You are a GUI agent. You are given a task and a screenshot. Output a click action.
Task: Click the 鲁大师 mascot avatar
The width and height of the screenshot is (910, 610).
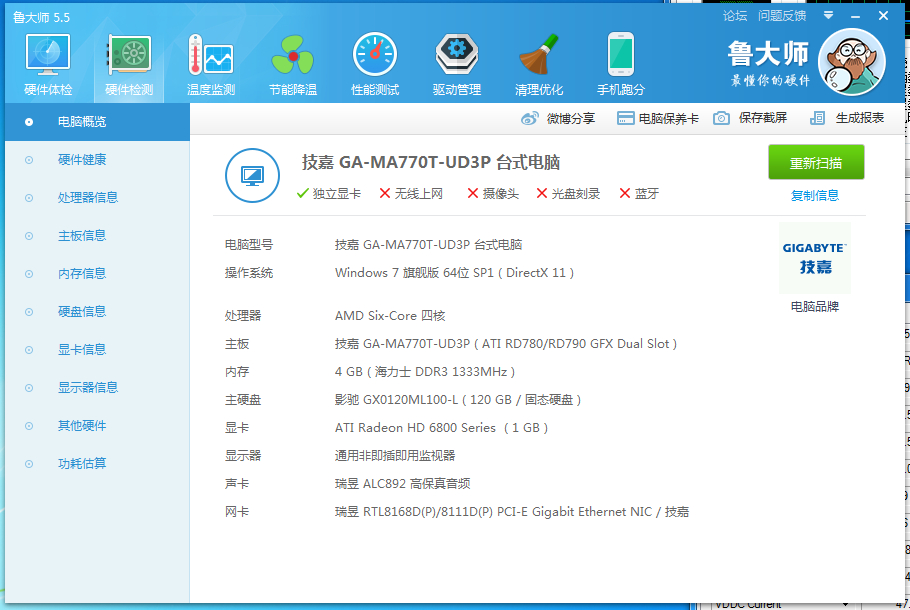(x=852, y=63)
